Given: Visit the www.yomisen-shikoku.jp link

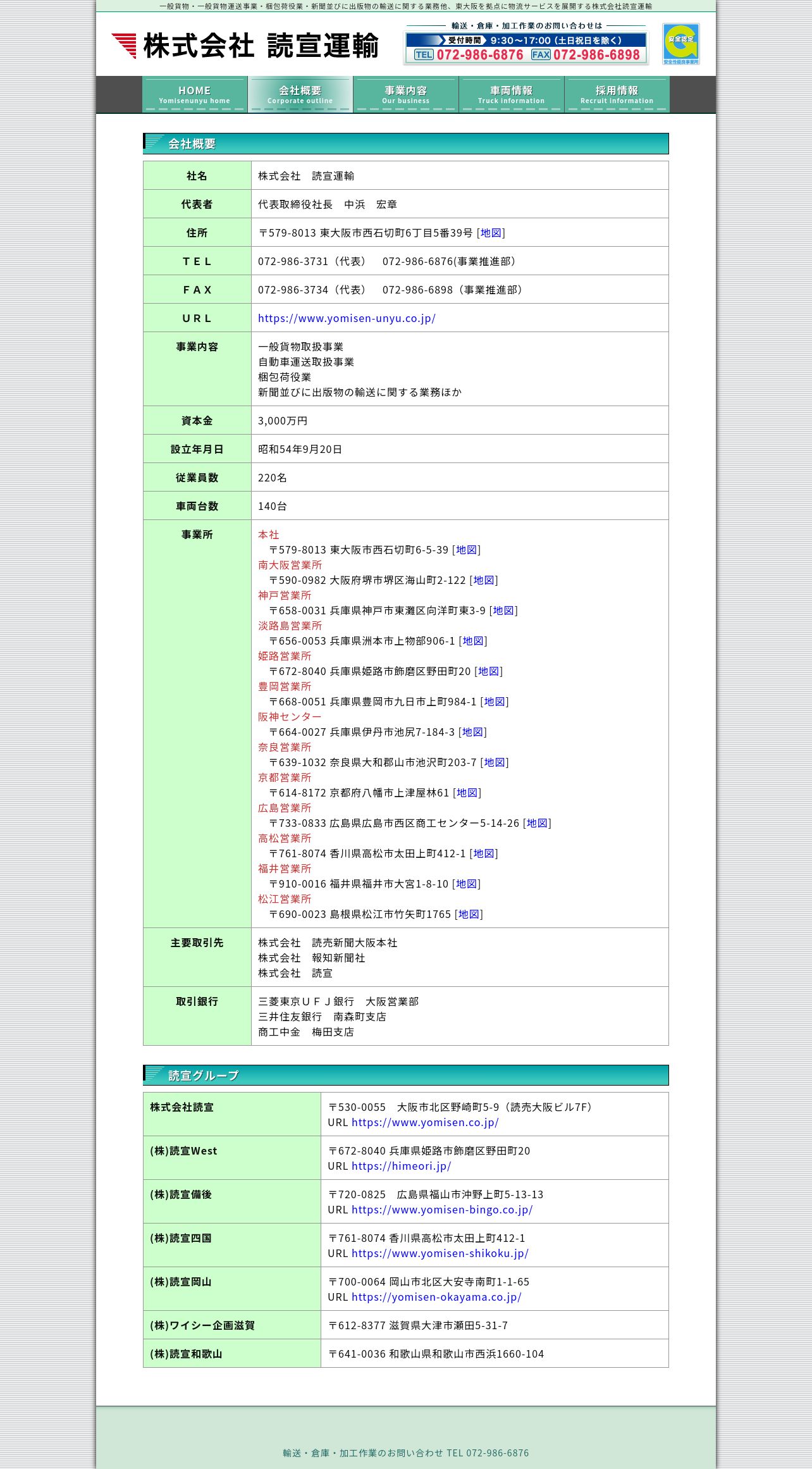Looking at the screenshot, I should (x=440, y=1253).
